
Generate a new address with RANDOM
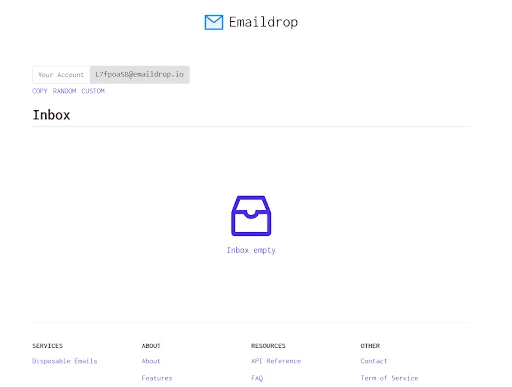pos(64,91)
